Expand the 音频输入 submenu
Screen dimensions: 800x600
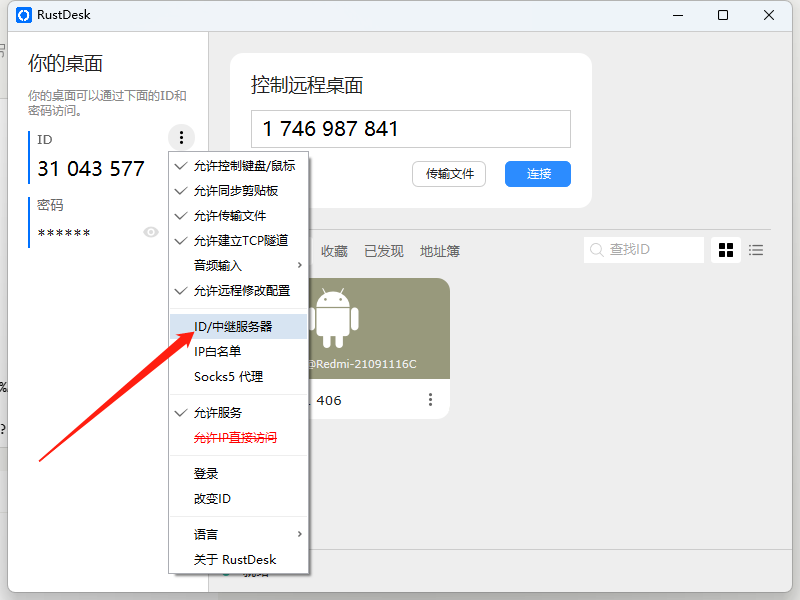pos(239,265)
